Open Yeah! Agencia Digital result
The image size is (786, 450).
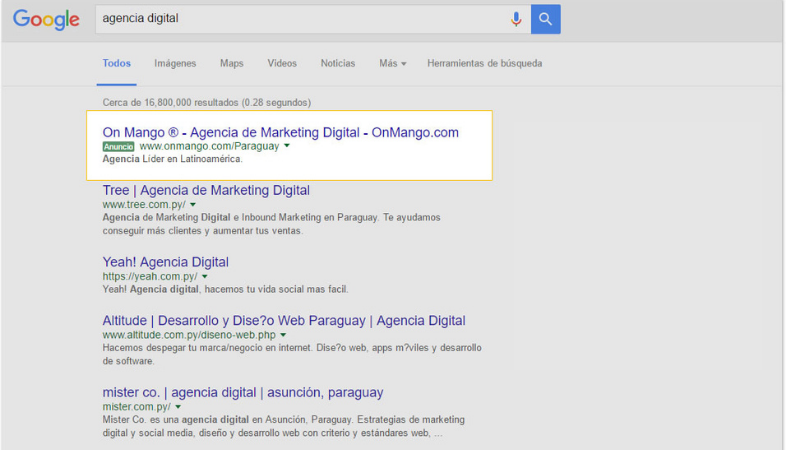tap(165, 262)
